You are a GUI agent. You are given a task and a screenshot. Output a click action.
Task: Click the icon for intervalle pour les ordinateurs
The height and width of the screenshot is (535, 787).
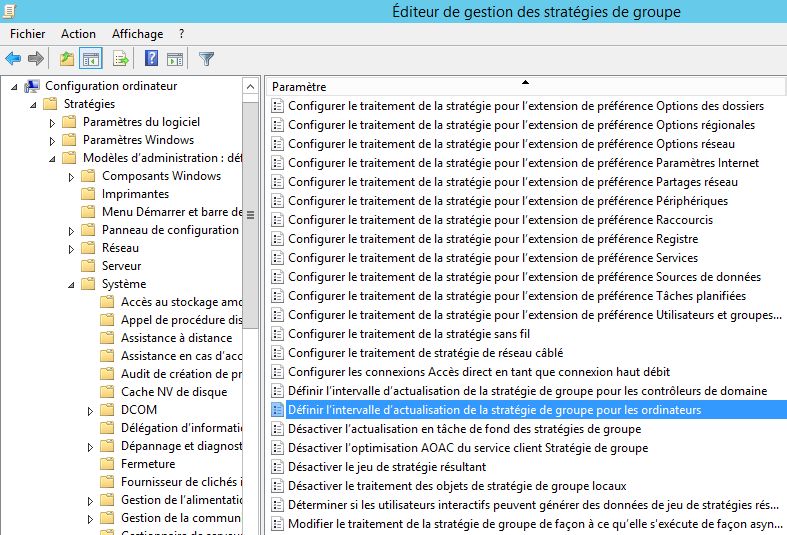(x=277, y=410)
